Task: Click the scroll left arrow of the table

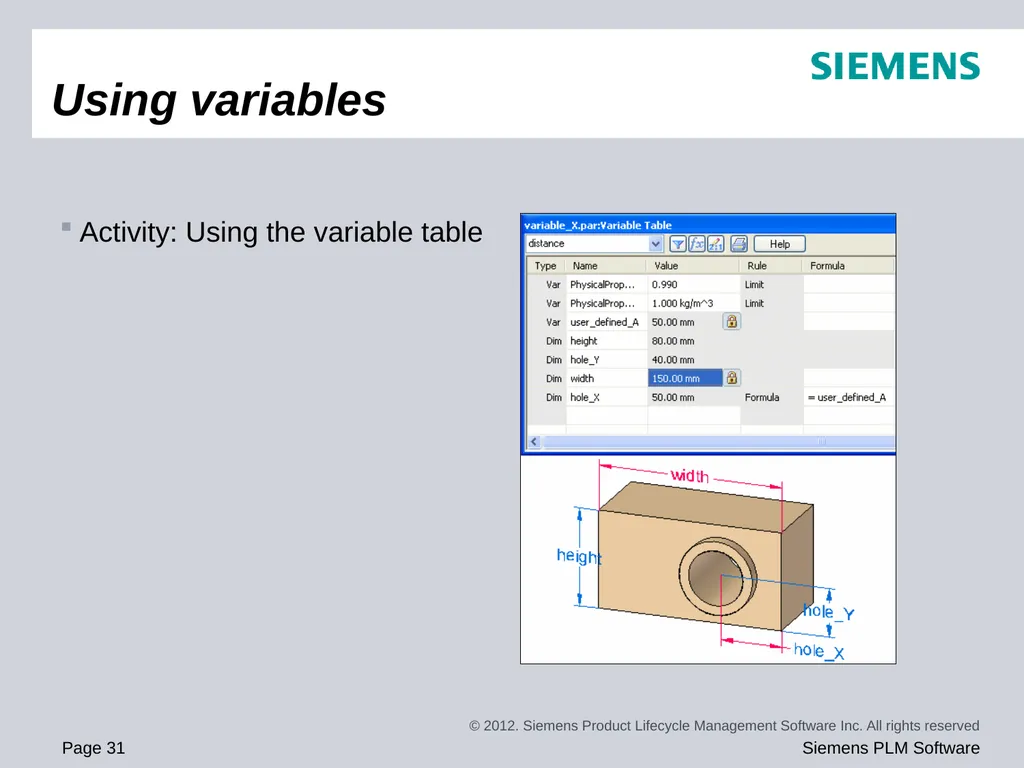Action: [534, 441]
